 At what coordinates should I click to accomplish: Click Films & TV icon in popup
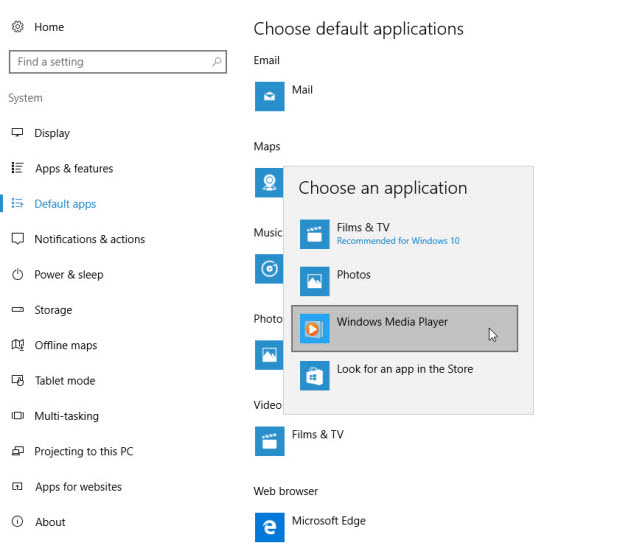(x=314, y=234)
